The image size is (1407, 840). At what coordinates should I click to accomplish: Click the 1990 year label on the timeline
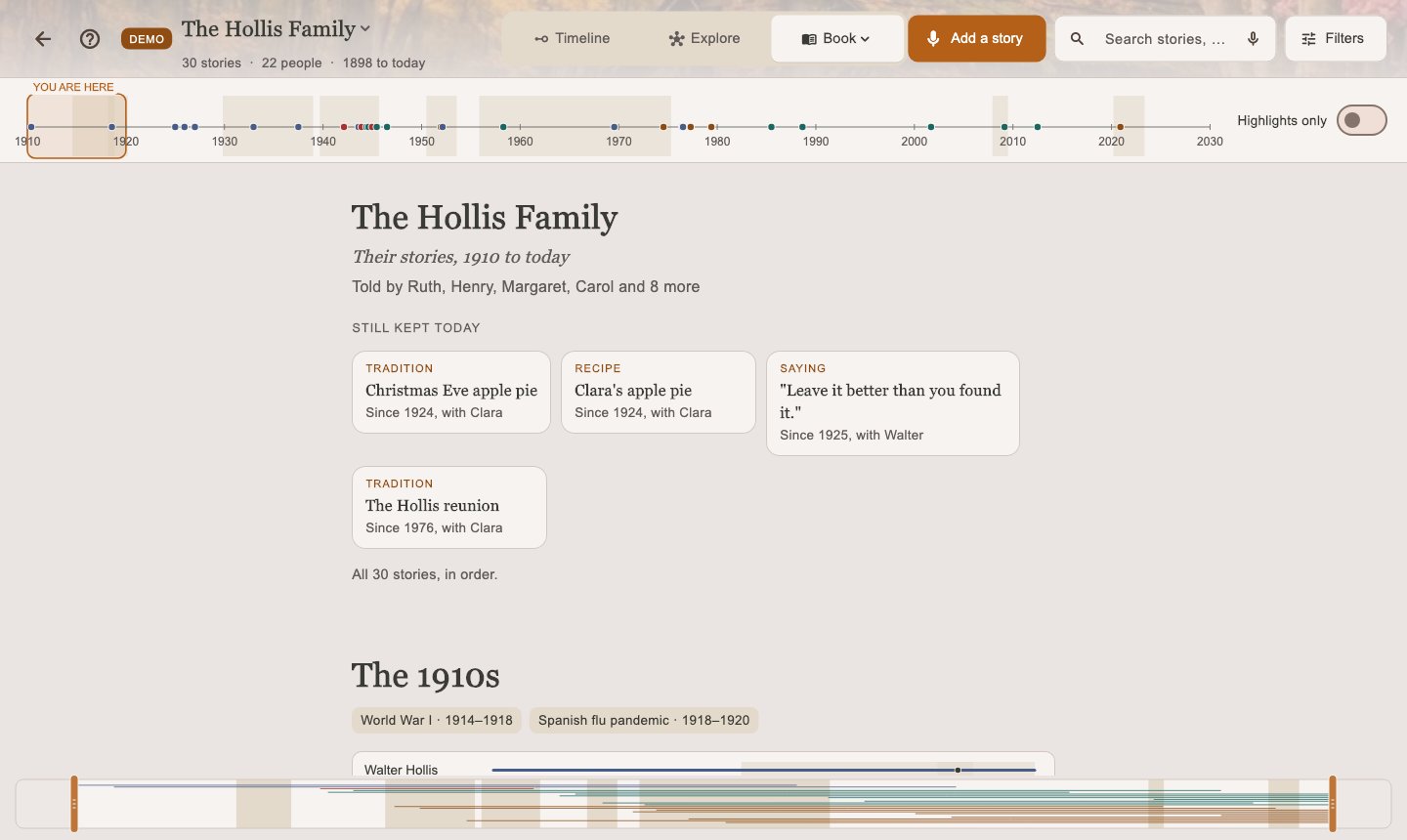point(816,142)
